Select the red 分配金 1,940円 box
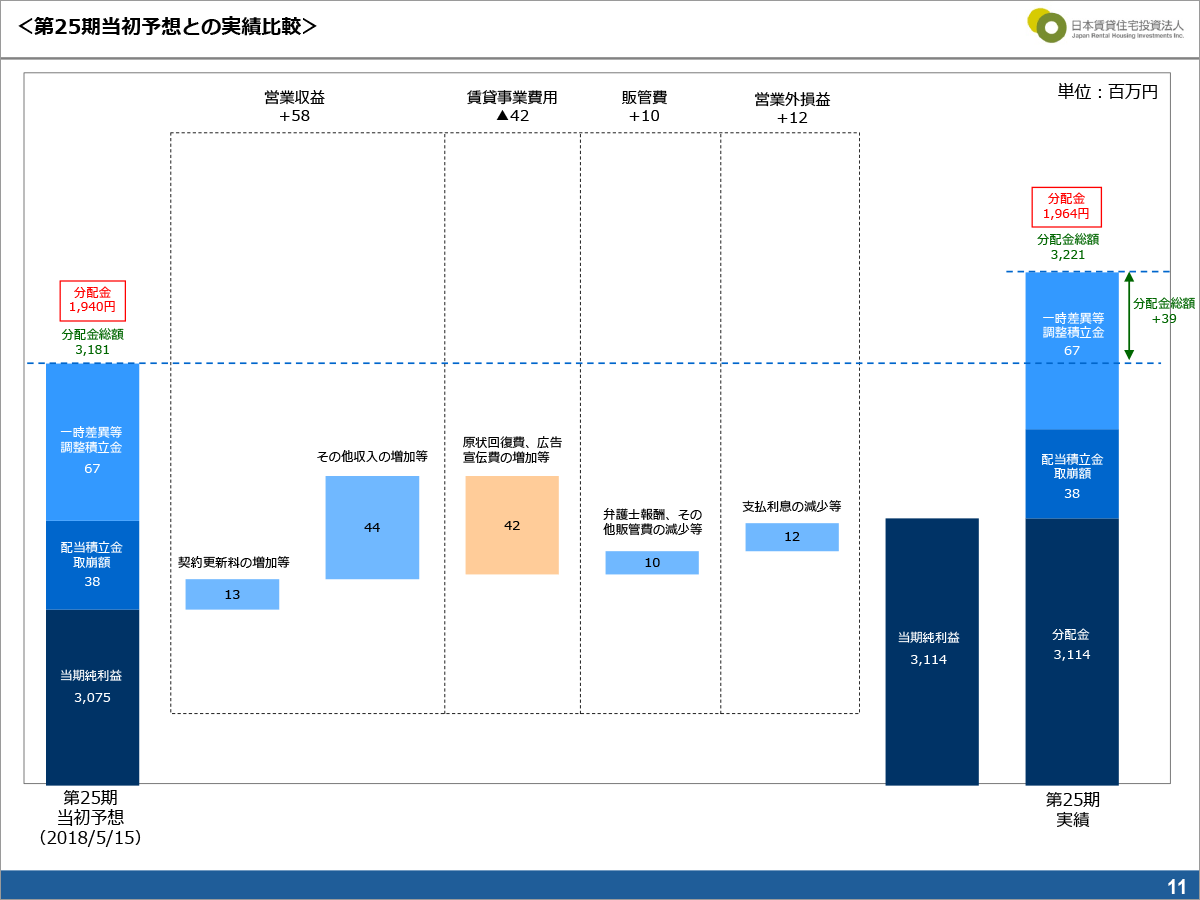 click(92, 300)
